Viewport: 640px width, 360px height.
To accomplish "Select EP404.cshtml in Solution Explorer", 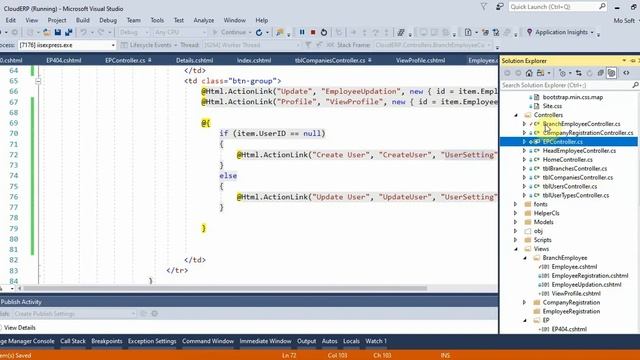I will [x=569, y=329].
